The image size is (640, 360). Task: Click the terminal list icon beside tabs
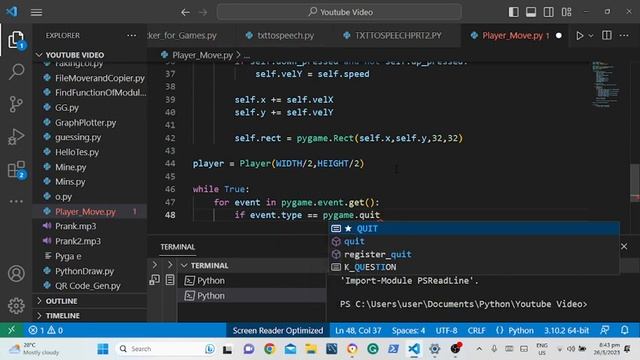[x=170, y=280]
